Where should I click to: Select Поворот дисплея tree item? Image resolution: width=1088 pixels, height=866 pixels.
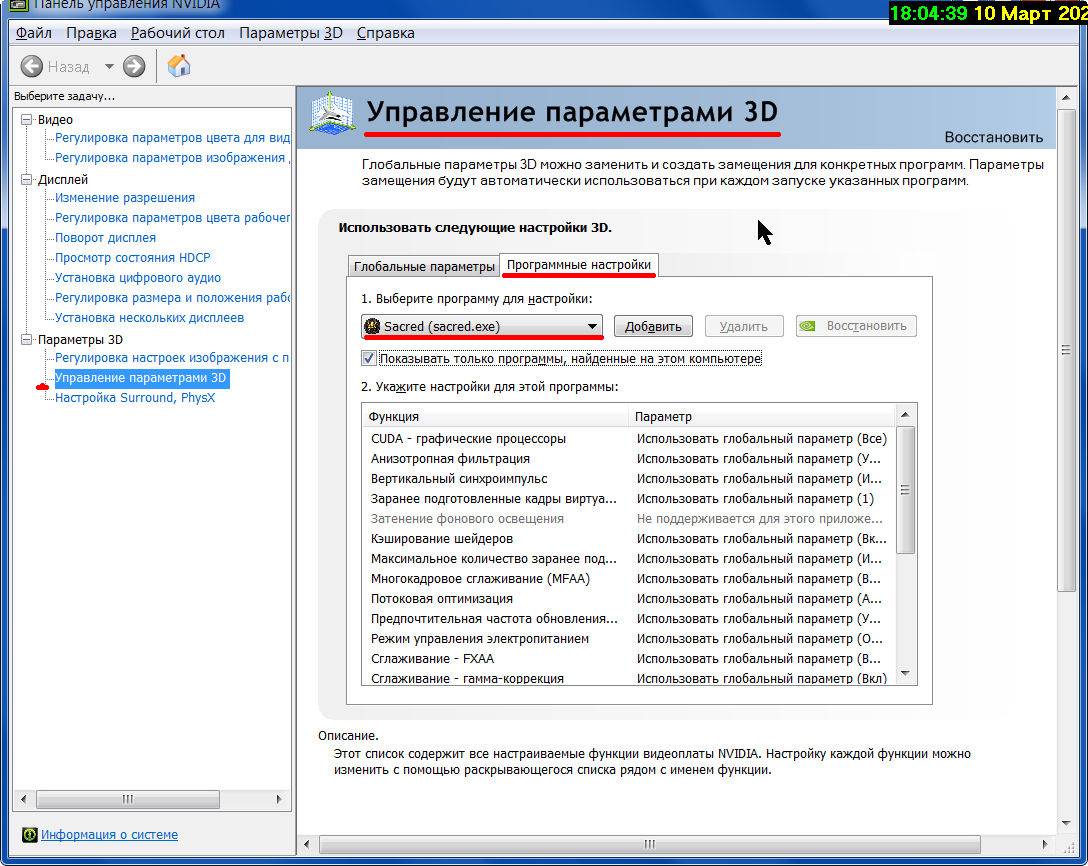(x=105, y=237)
